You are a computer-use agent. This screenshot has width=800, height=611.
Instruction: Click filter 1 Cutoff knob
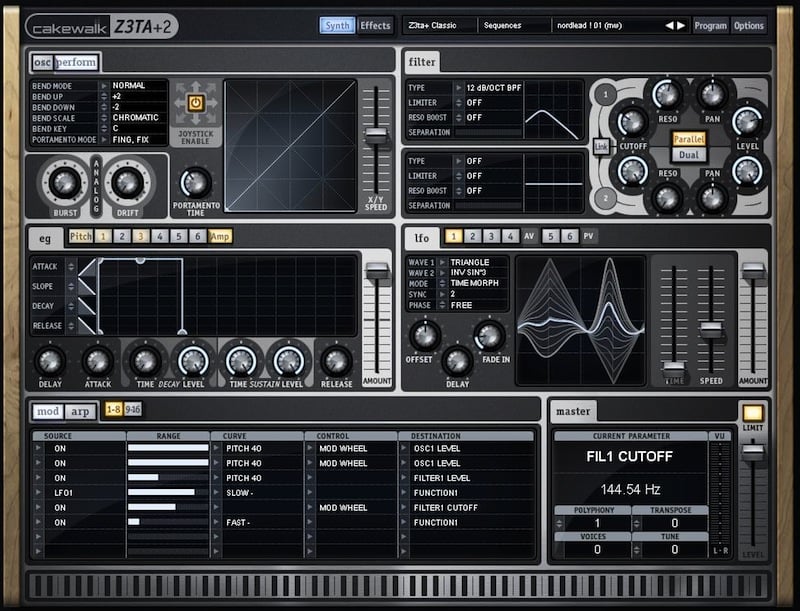(632, 121)
